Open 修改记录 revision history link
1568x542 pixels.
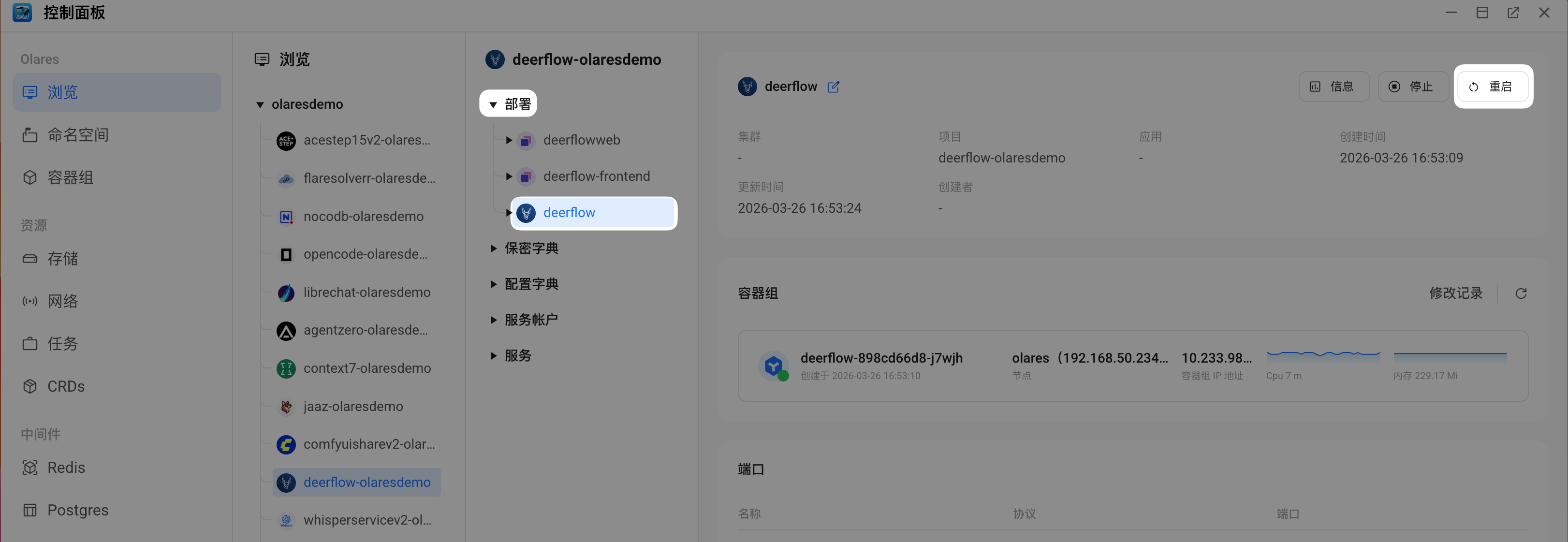tap(1455, 293)
